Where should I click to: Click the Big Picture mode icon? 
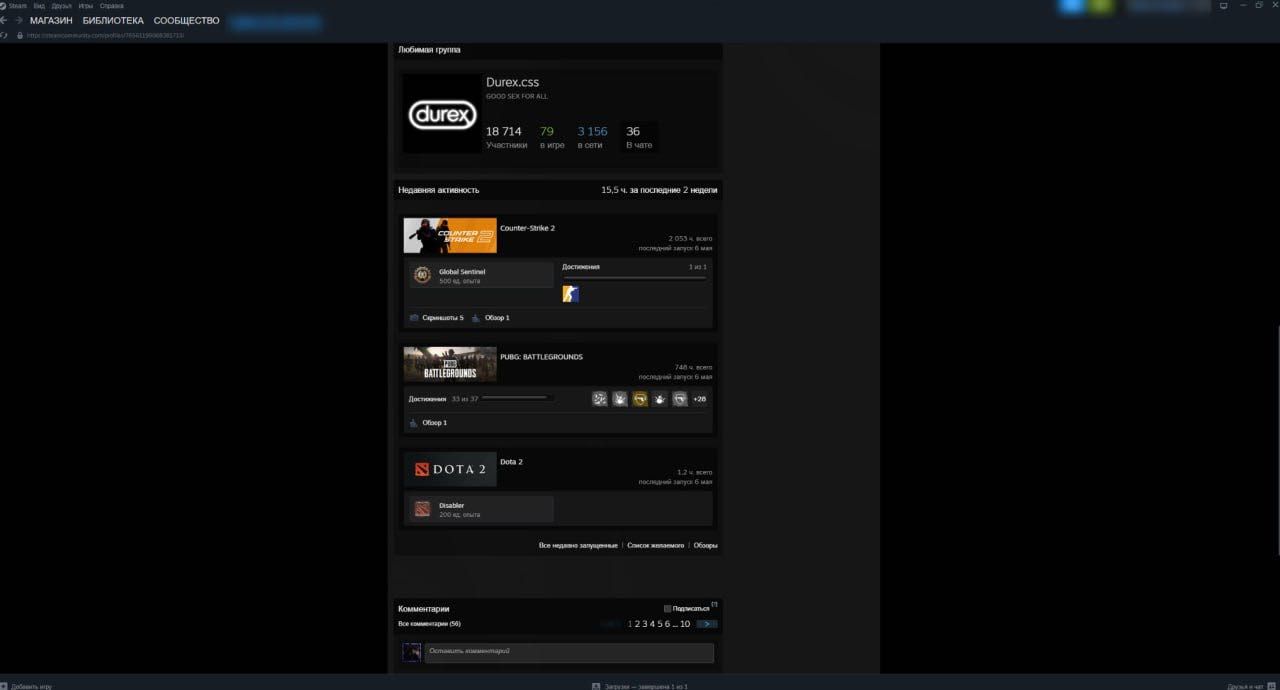coord(1223,6)
